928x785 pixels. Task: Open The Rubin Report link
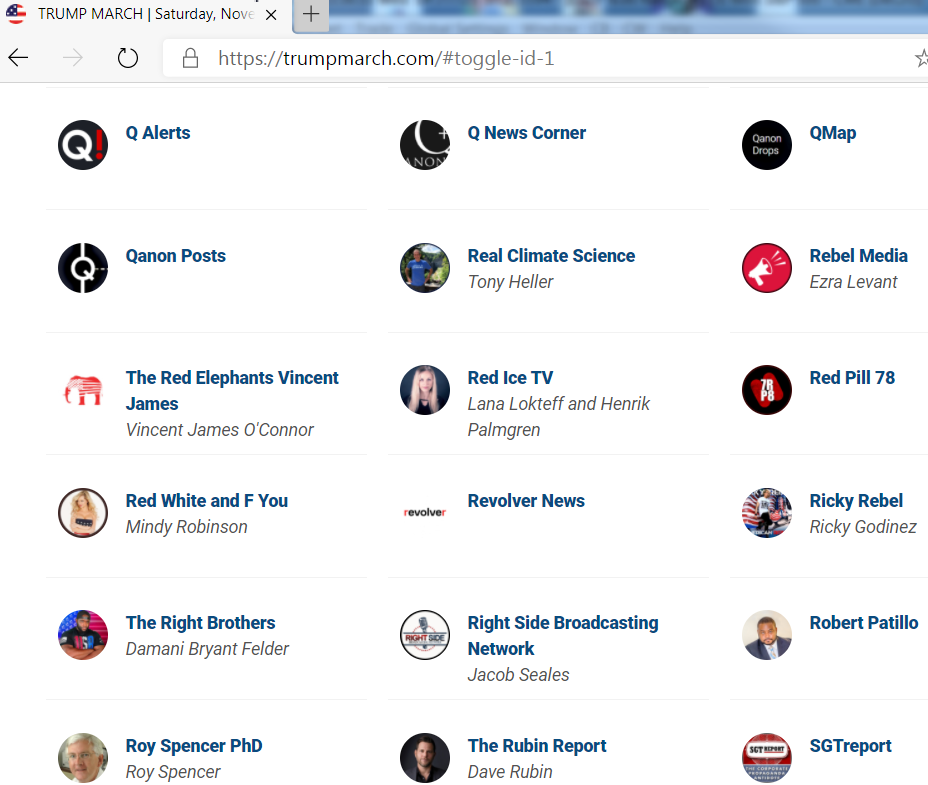pyautogui.click(x=537, y=746)
